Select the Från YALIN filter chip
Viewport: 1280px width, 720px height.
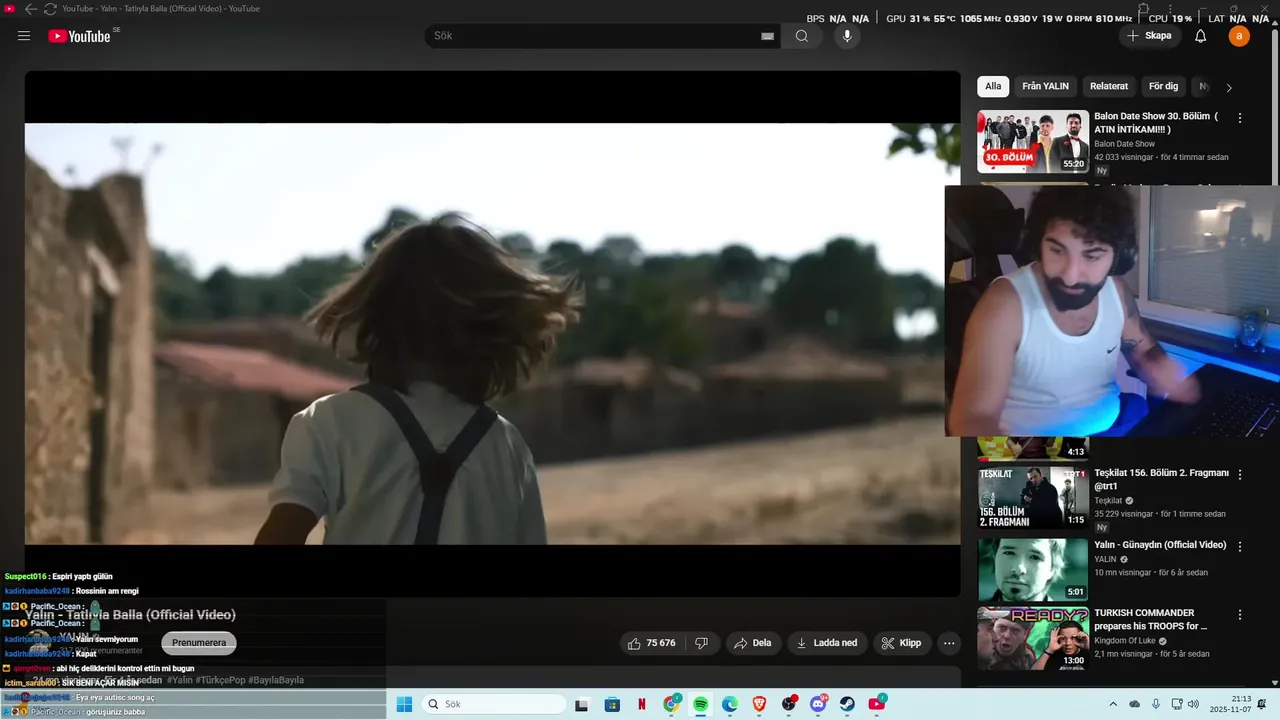1045,87
